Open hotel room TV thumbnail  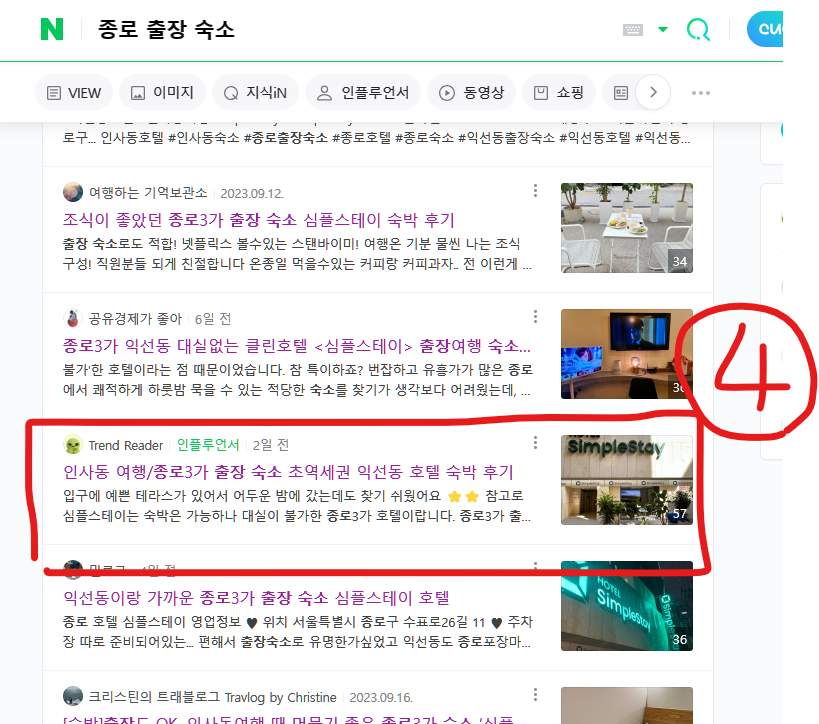point(627,354)
